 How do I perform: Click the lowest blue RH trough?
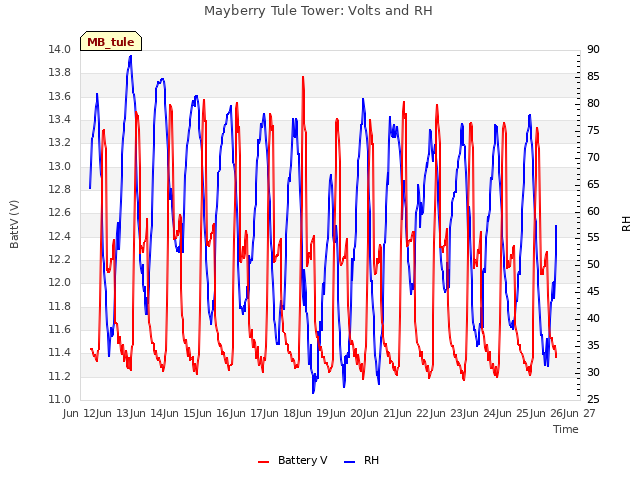313,392
